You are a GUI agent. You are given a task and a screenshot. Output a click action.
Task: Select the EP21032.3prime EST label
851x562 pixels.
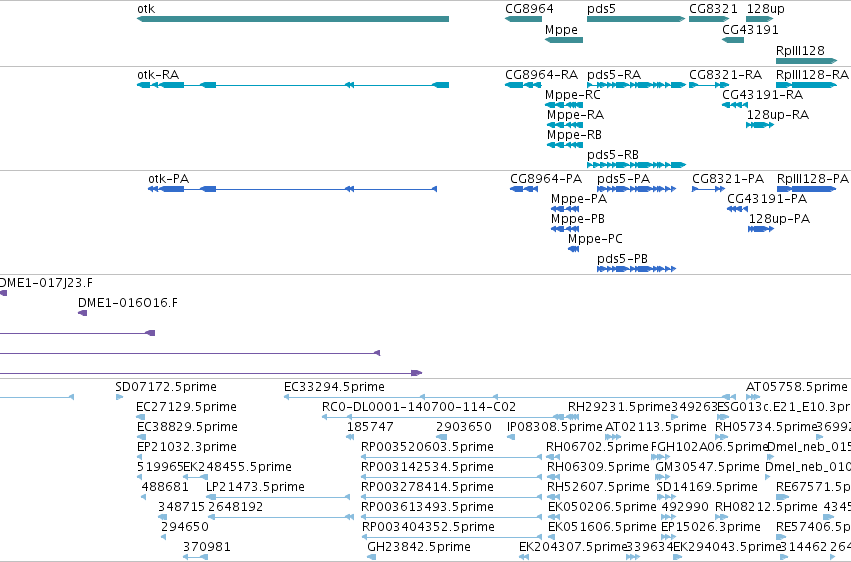187,447
